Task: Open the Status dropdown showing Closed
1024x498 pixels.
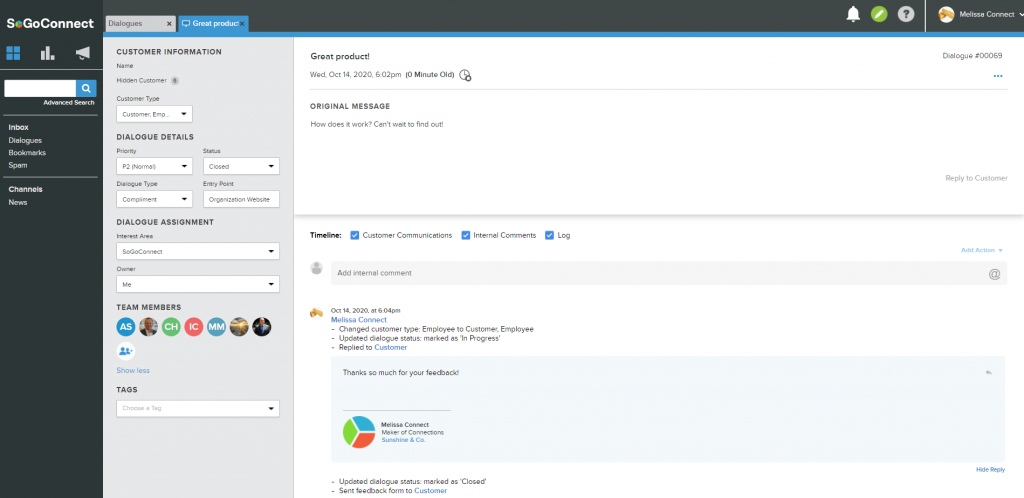Action: [x=240, y=167]
